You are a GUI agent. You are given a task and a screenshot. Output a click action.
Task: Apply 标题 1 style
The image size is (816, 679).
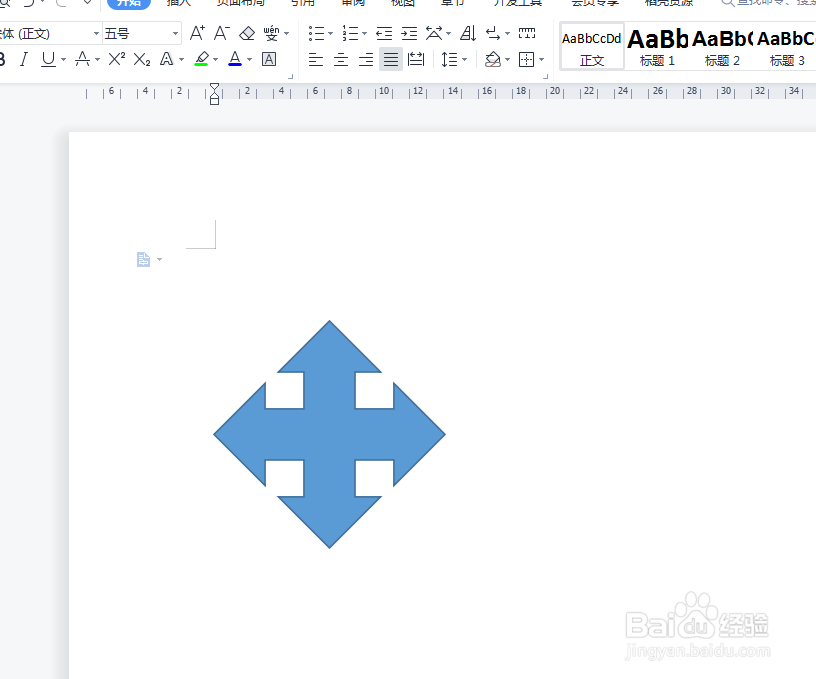657,47
